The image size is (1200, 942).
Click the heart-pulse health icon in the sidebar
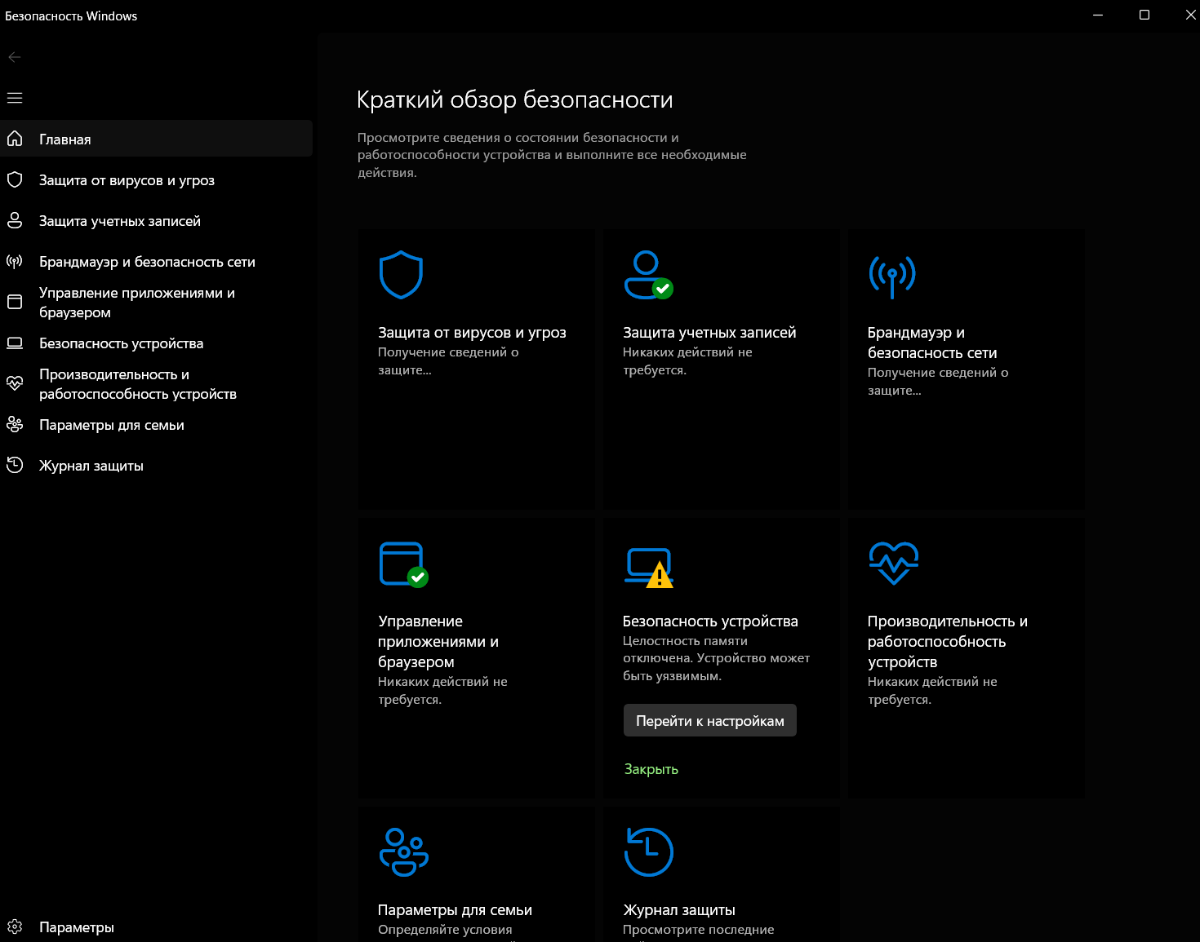coord(14,383)
